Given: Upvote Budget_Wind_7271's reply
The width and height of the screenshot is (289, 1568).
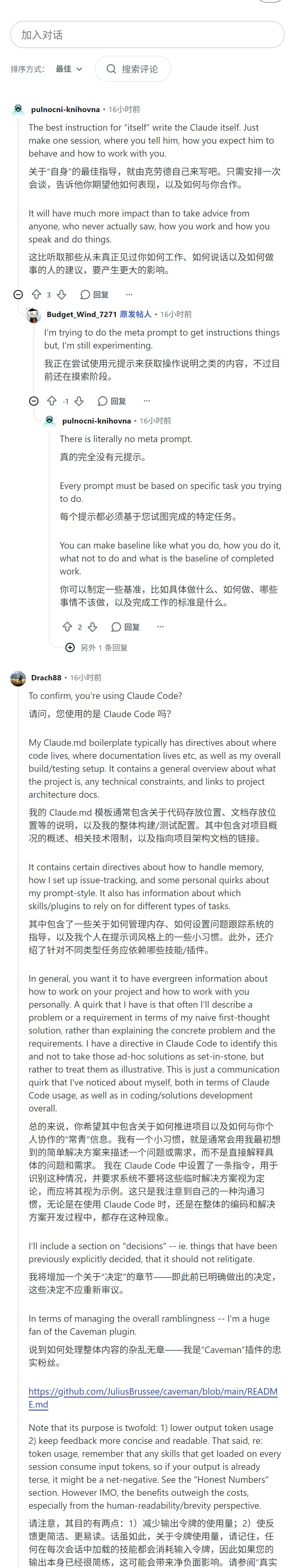Looking at the screenshot, I should click(x=52, y=400).
